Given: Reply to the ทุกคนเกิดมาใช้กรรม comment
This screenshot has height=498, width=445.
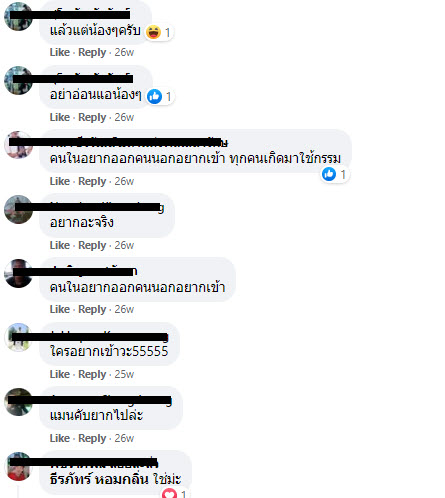Looking at the screenshot, I should click(92, 181).
